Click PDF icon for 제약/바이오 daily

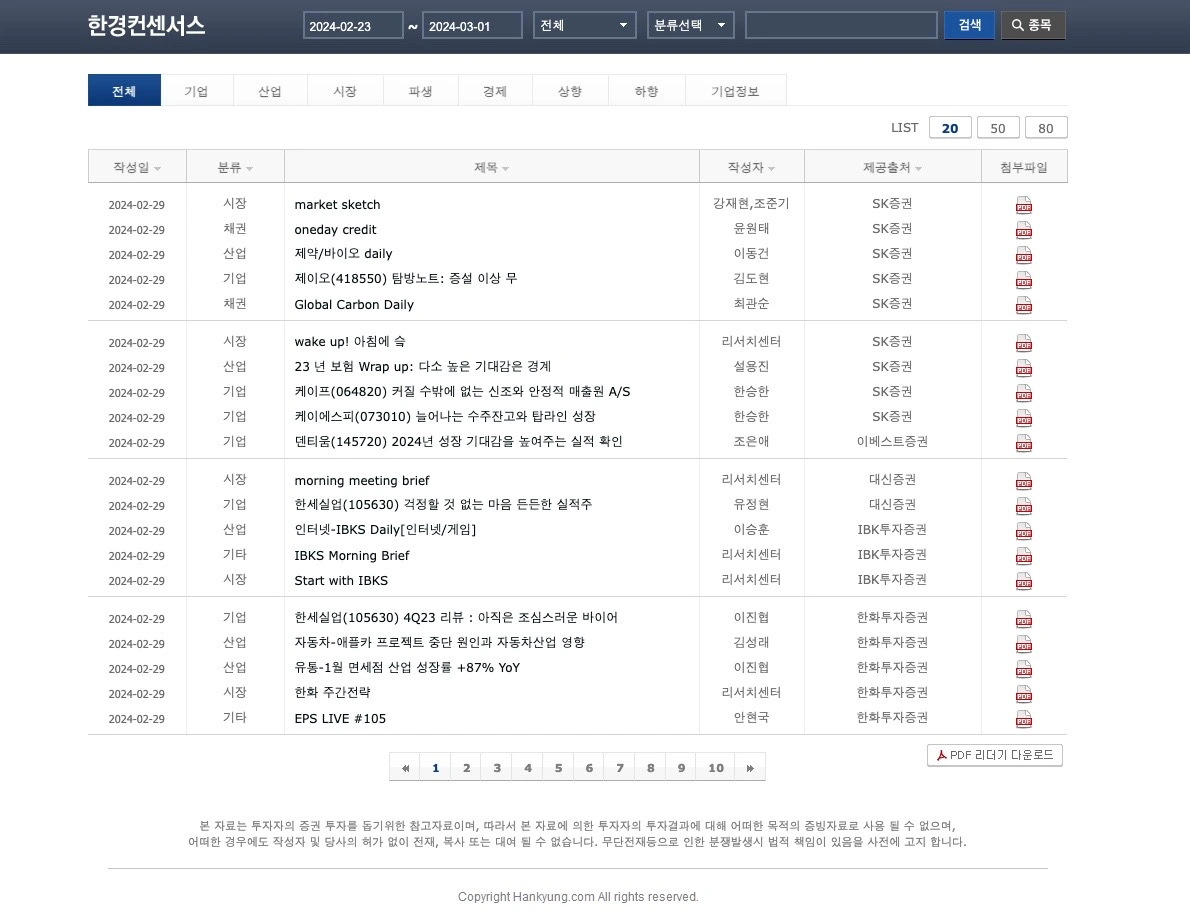pyautogui.click(x=1023, y=254)
